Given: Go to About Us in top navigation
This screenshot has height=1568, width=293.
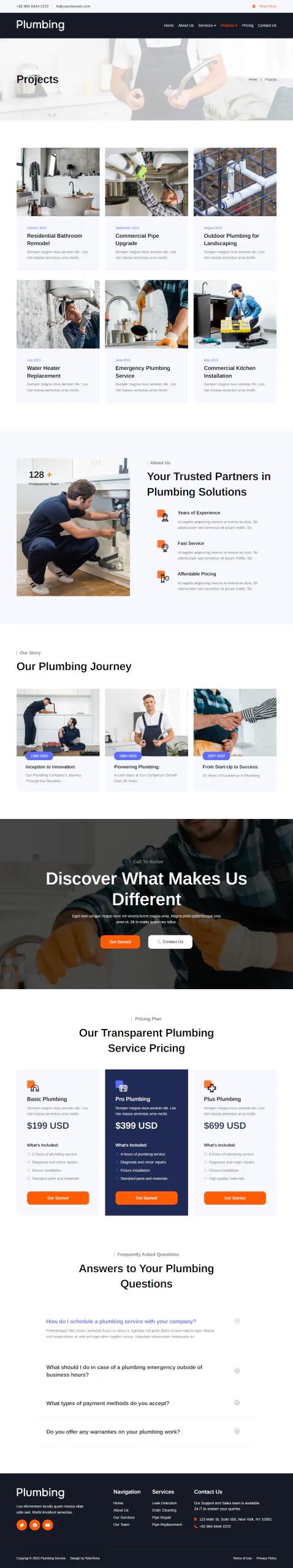Looking at the screenshot, I should (x=186, y=26).
